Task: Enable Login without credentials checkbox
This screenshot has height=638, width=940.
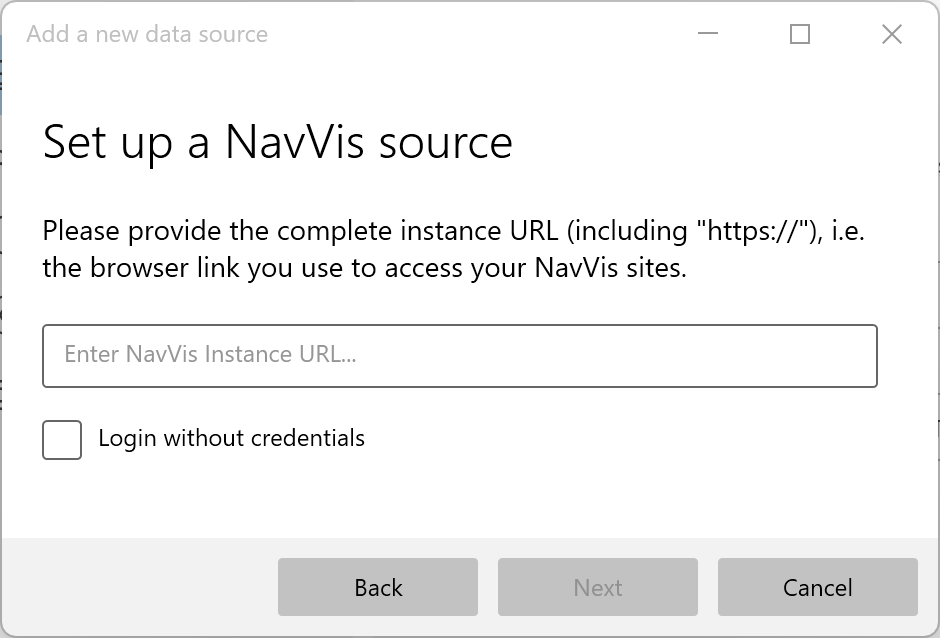Action: point(62,440)
